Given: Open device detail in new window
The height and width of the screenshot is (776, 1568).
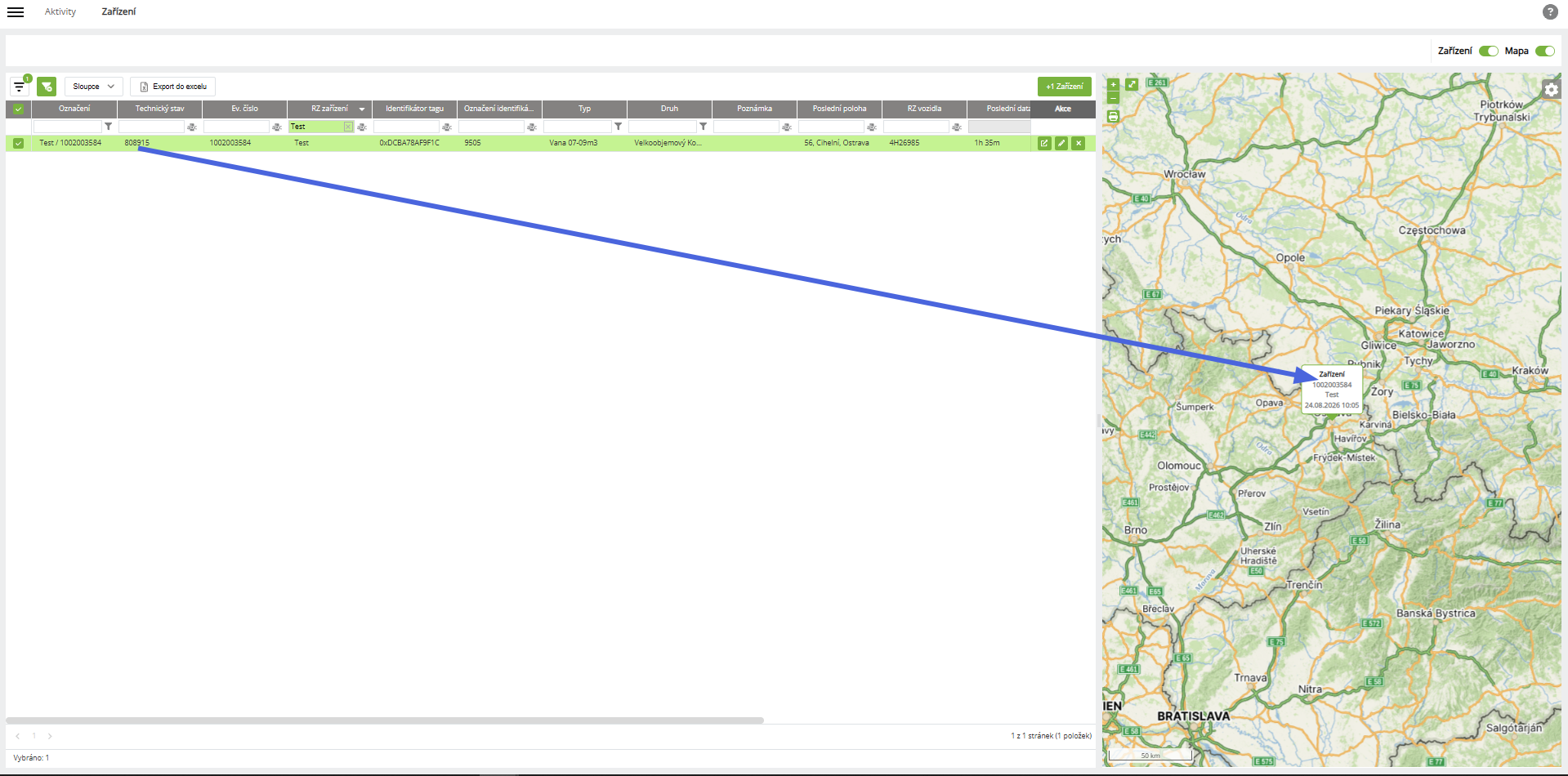Looking at the screenshot, I should [1044, 143].
